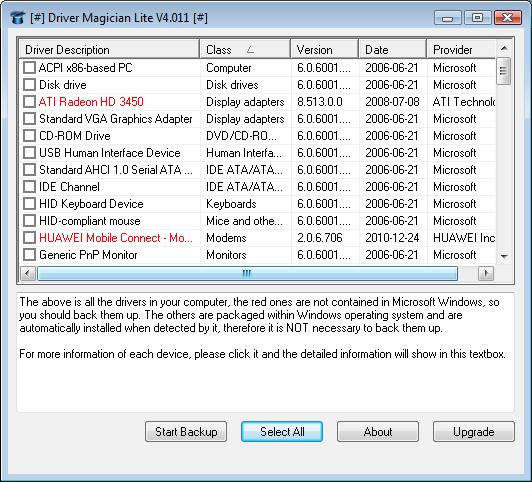Sort list by Date column header
The width and height of the screenshot is (532, 482).
(x=393, y=50)
